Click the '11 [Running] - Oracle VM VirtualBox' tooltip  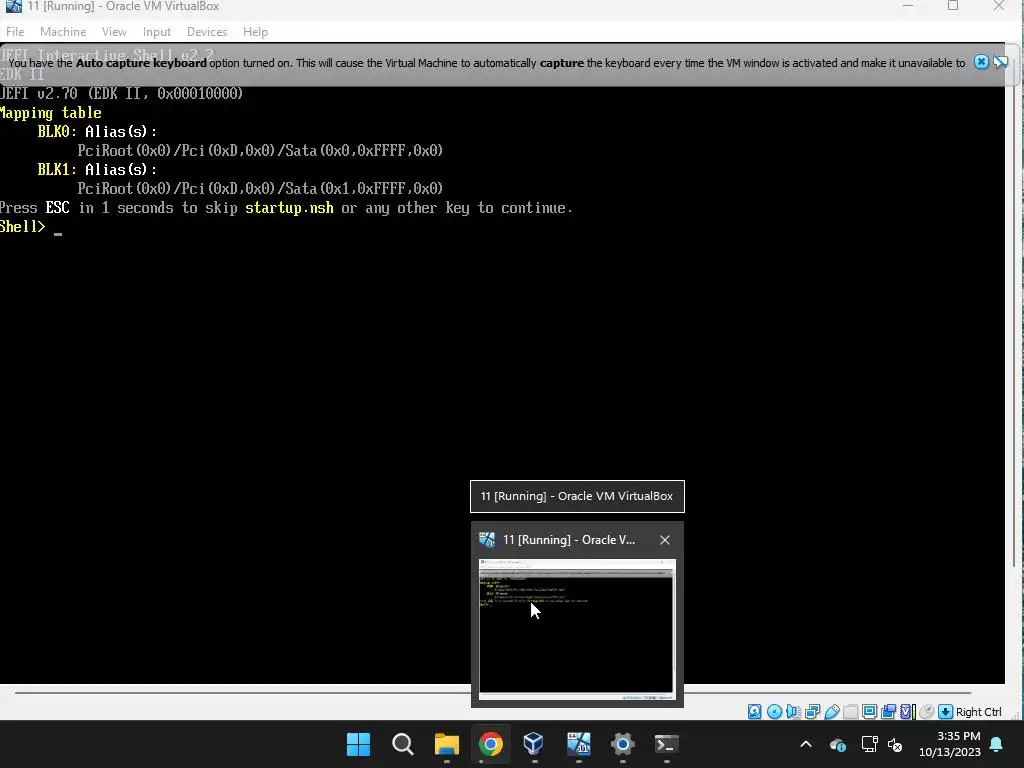click(577, 496)
